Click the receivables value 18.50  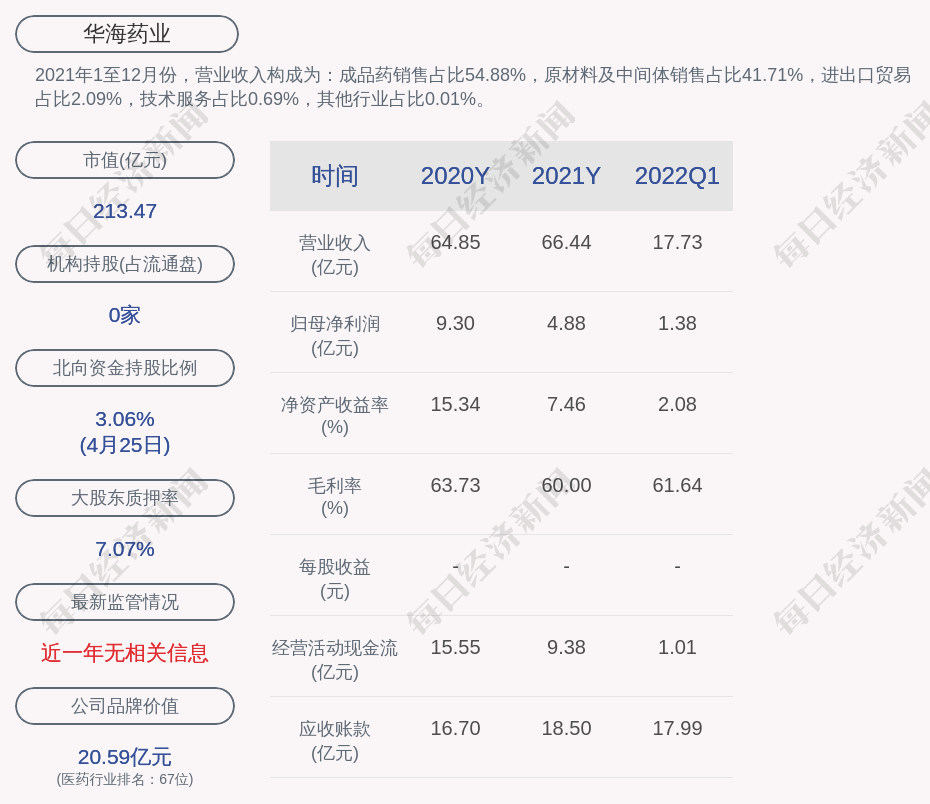pos(566,728)
